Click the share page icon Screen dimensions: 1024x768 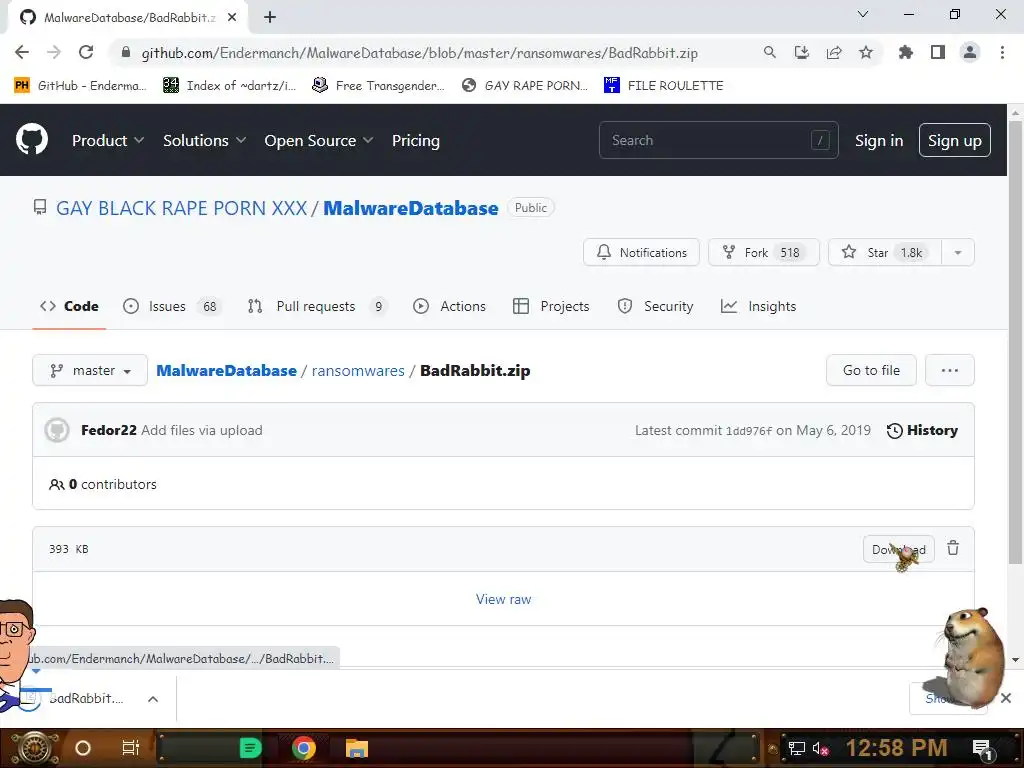834,52
